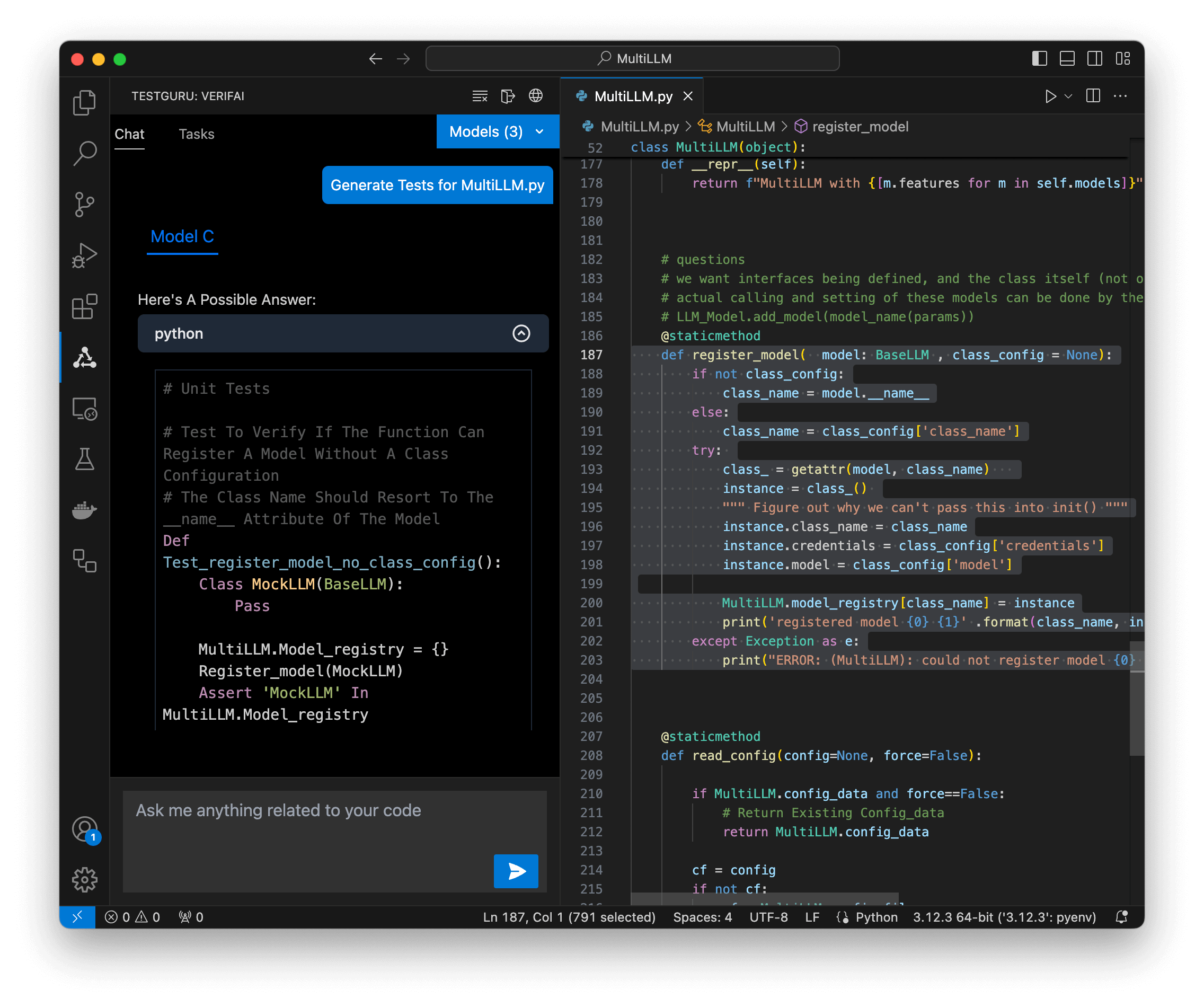This screenshot has height=1007, width=1204.
Task: Open the Extensions view icon
Action: click(84, 306)
